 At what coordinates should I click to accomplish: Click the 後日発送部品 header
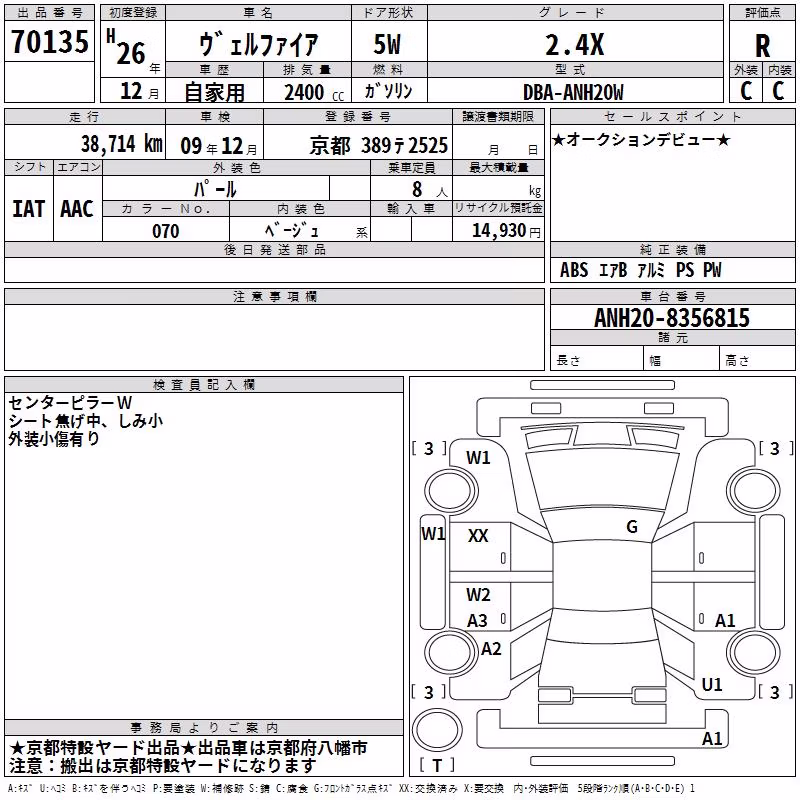pyautogui.click(x=274, y=249)
